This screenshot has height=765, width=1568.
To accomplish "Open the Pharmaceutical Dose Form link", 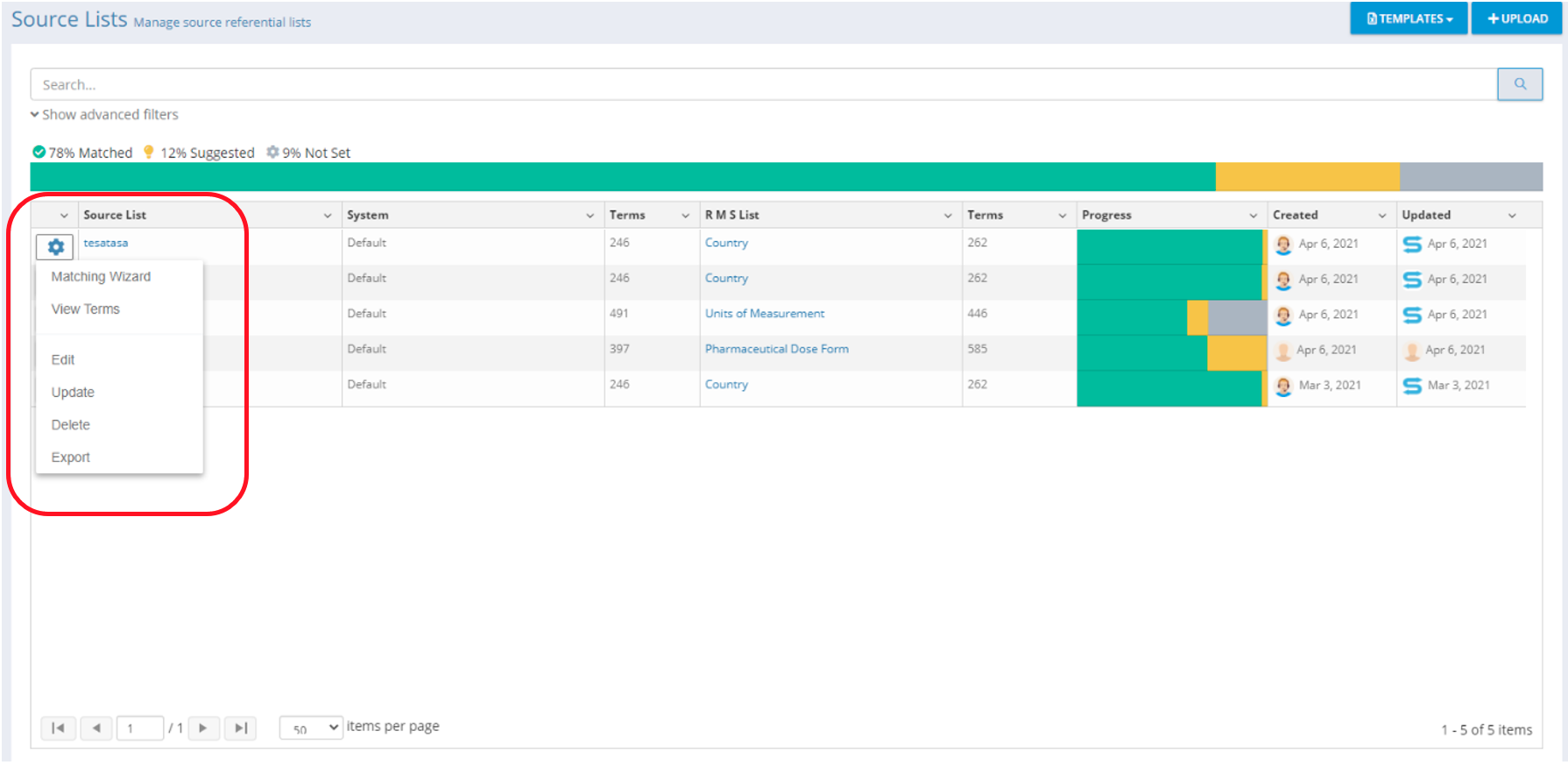I will [x=776, y=349].
